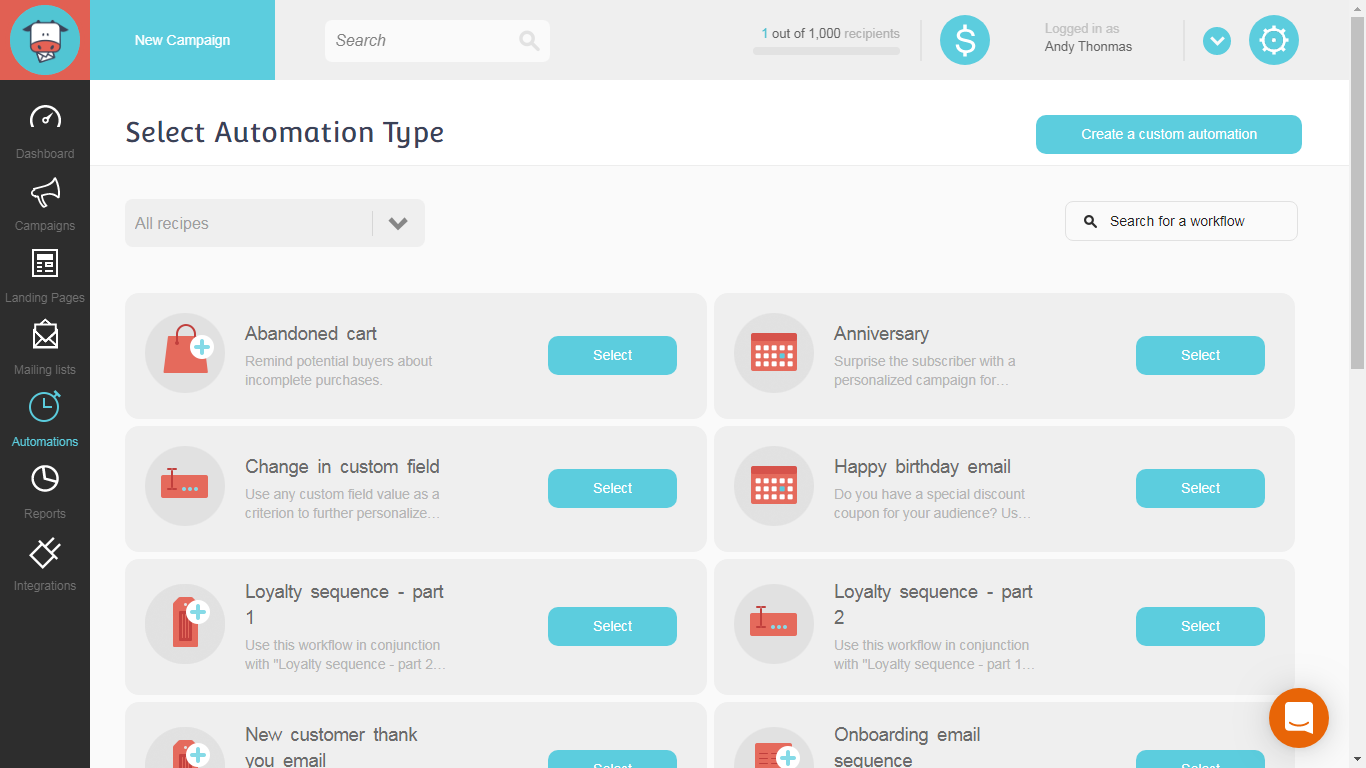Click the New Campaign tab
Screen dimensions: 1366x768
tap(182, 40)
